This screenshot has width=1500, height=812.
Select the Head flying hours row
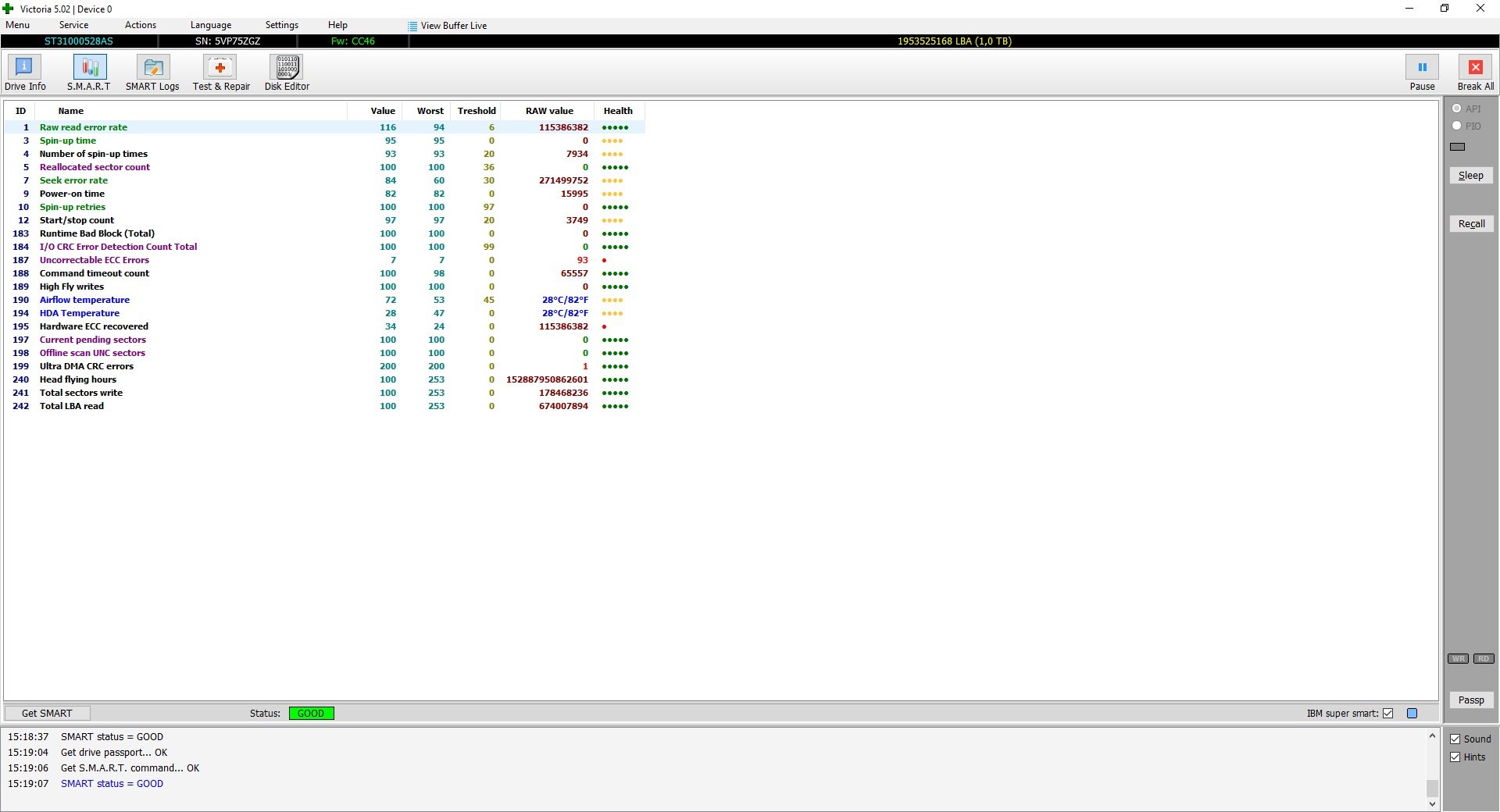pyautogui.click(x=325, y=379)
